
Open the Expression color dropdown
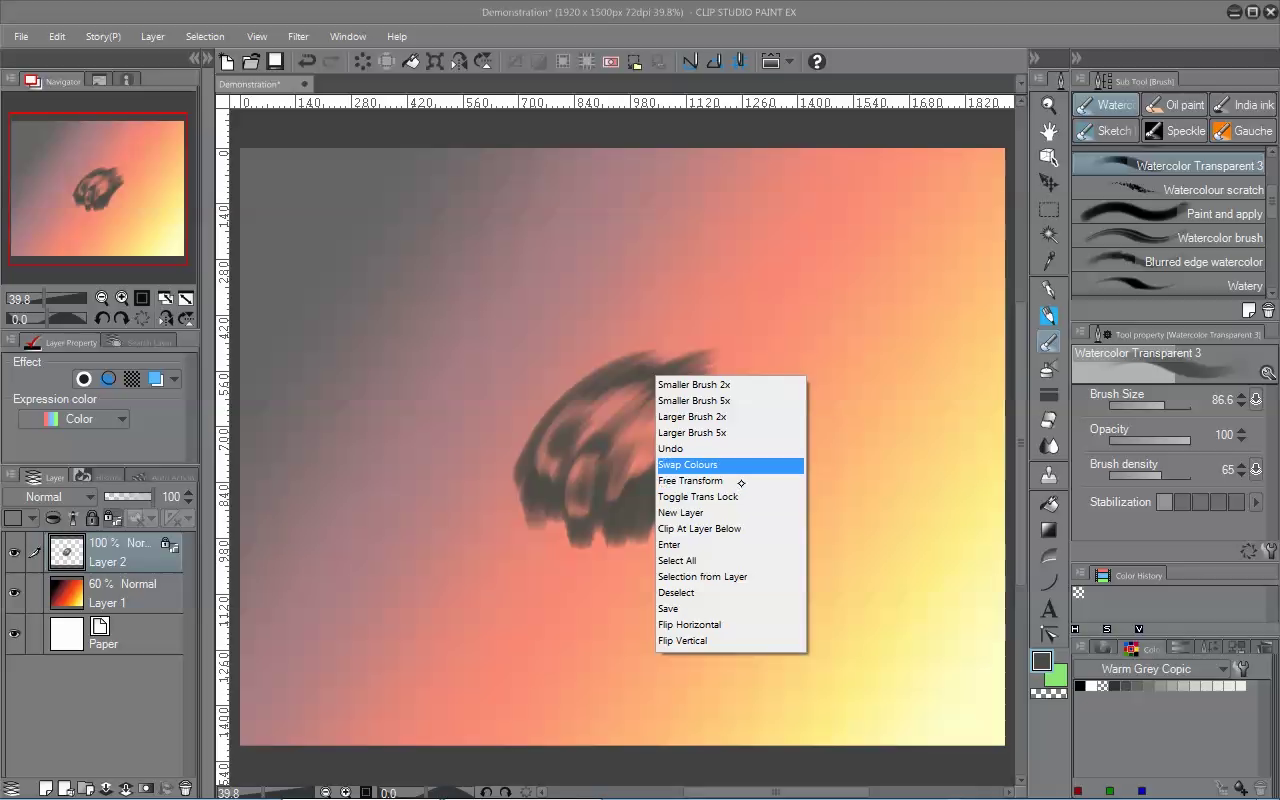[74, 418]
